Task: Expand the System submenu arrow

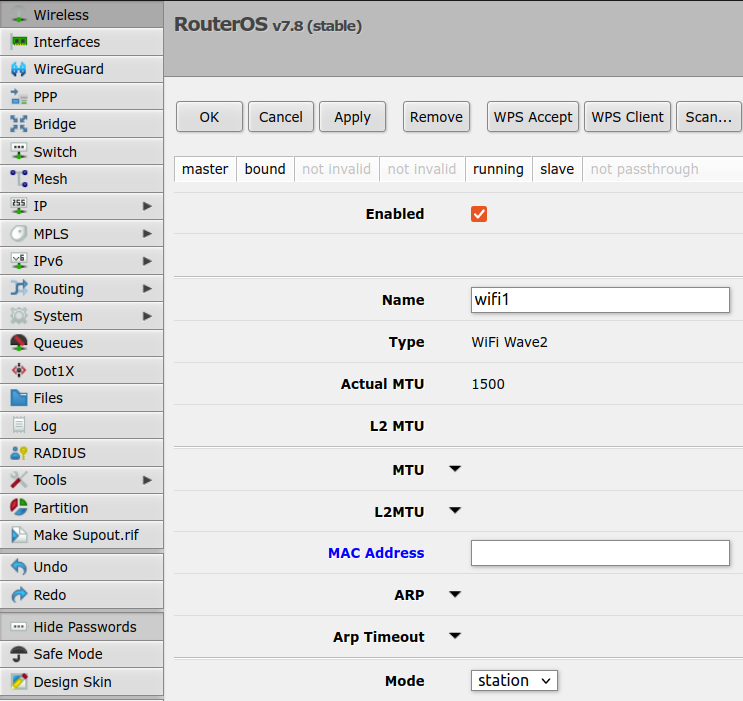Action: pyautogui.click(x=147, y=316)
